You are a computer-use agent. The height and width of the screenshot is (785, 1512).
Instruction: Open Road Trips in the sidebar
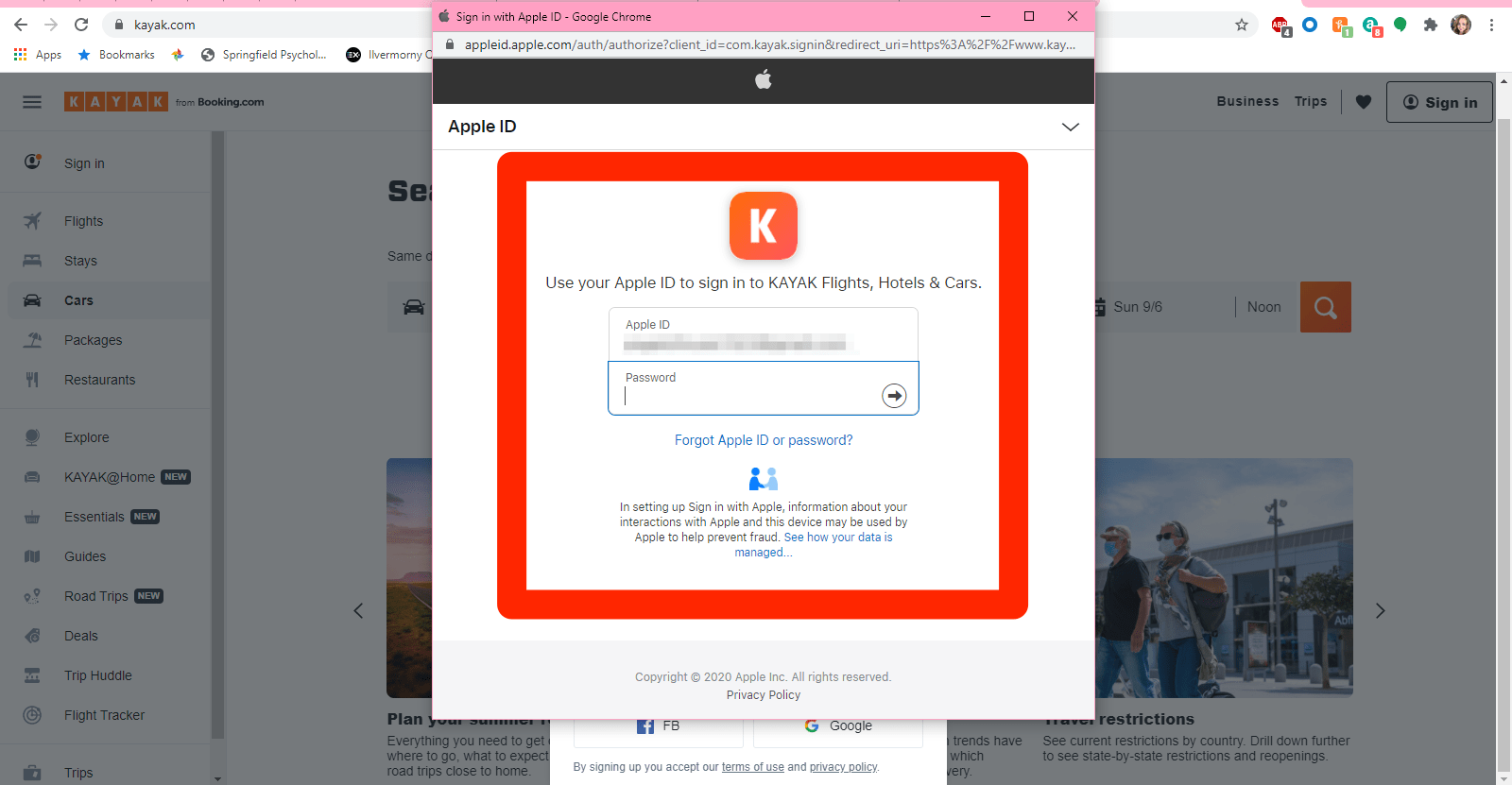click(x=106, y=596)
